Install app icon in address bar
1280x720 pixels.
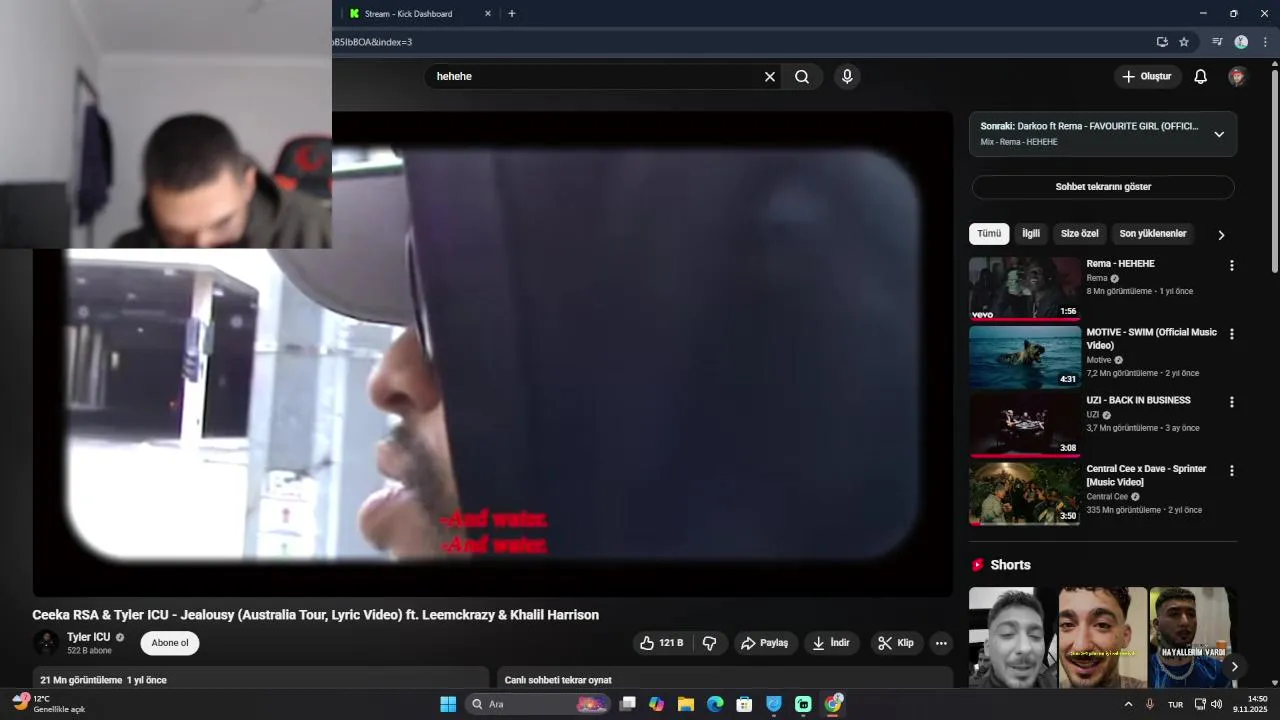coord(1162,42)
